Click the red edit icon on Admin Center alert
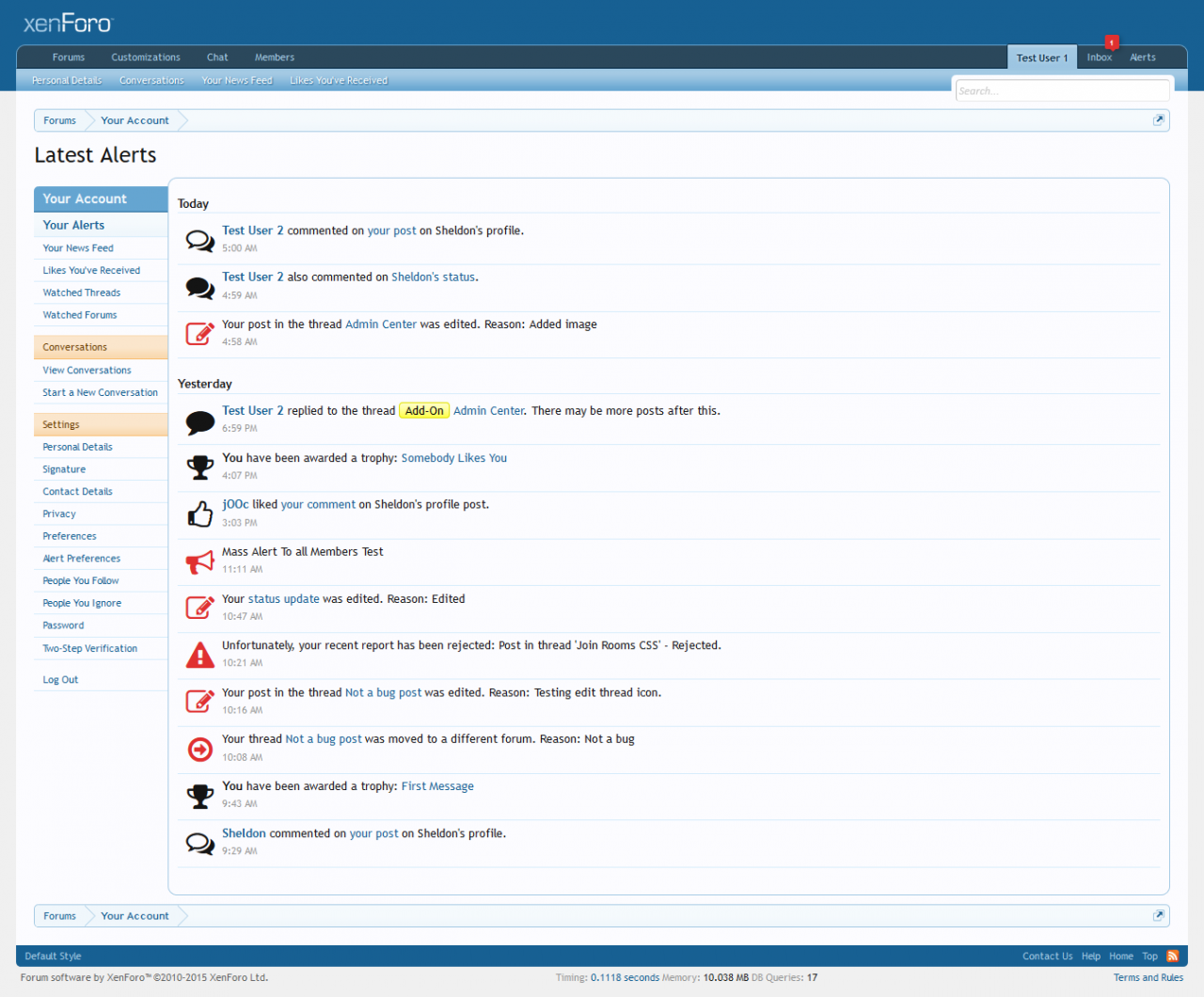1204x997 pixels. pos(199,334)
